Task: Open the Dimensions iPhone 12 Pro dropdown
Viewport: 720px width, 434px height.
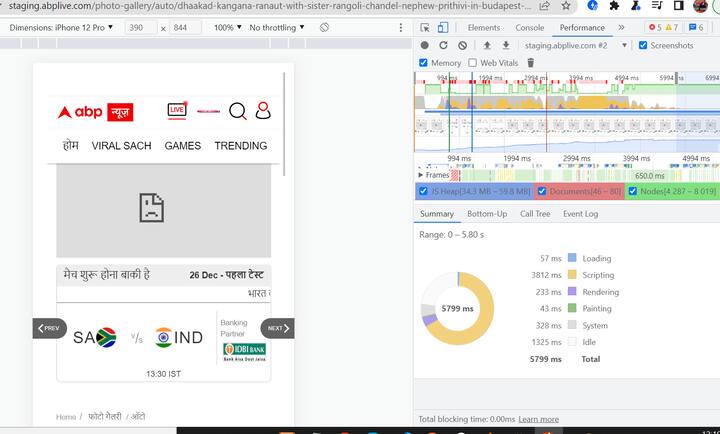Action: [x=62, y=28]
